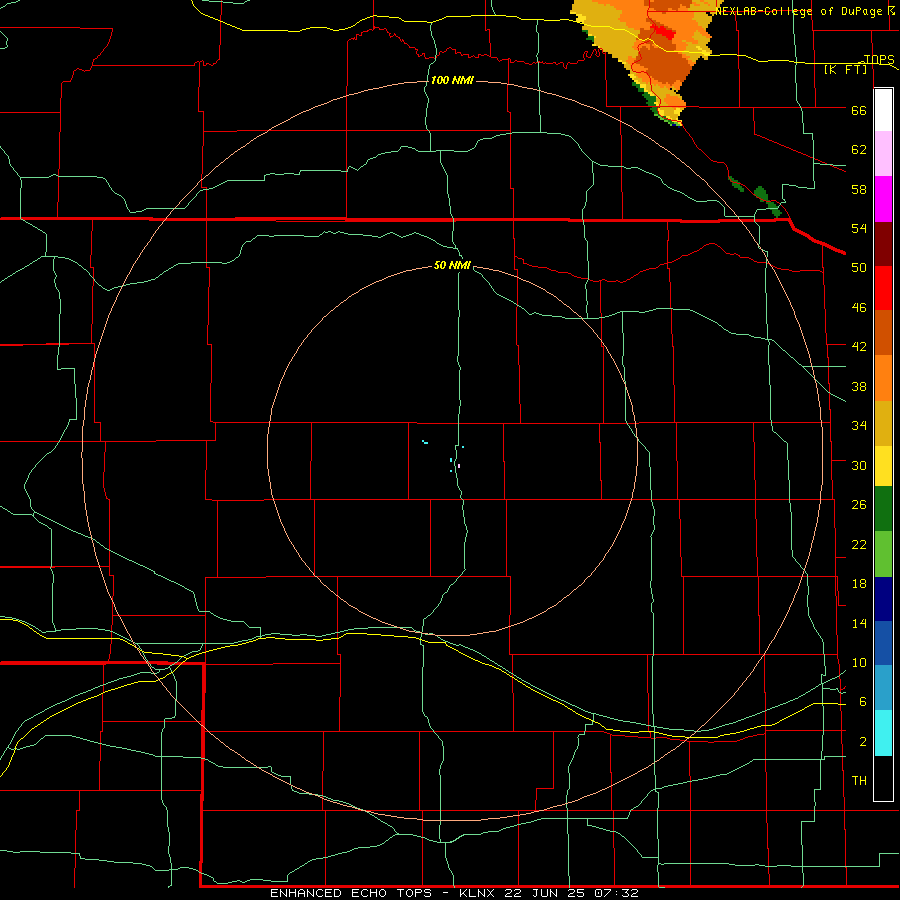This screenshot has height=900, width=900.
Task: Click the 22 legend value
Action: click(x=859, y=544)
